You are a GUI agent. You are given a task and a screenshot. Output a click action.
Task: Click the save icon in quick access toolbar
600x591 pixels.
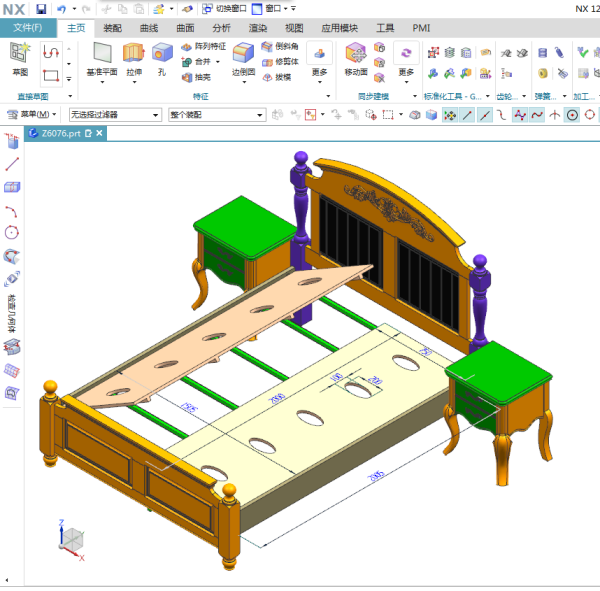(x=41, y=8)
